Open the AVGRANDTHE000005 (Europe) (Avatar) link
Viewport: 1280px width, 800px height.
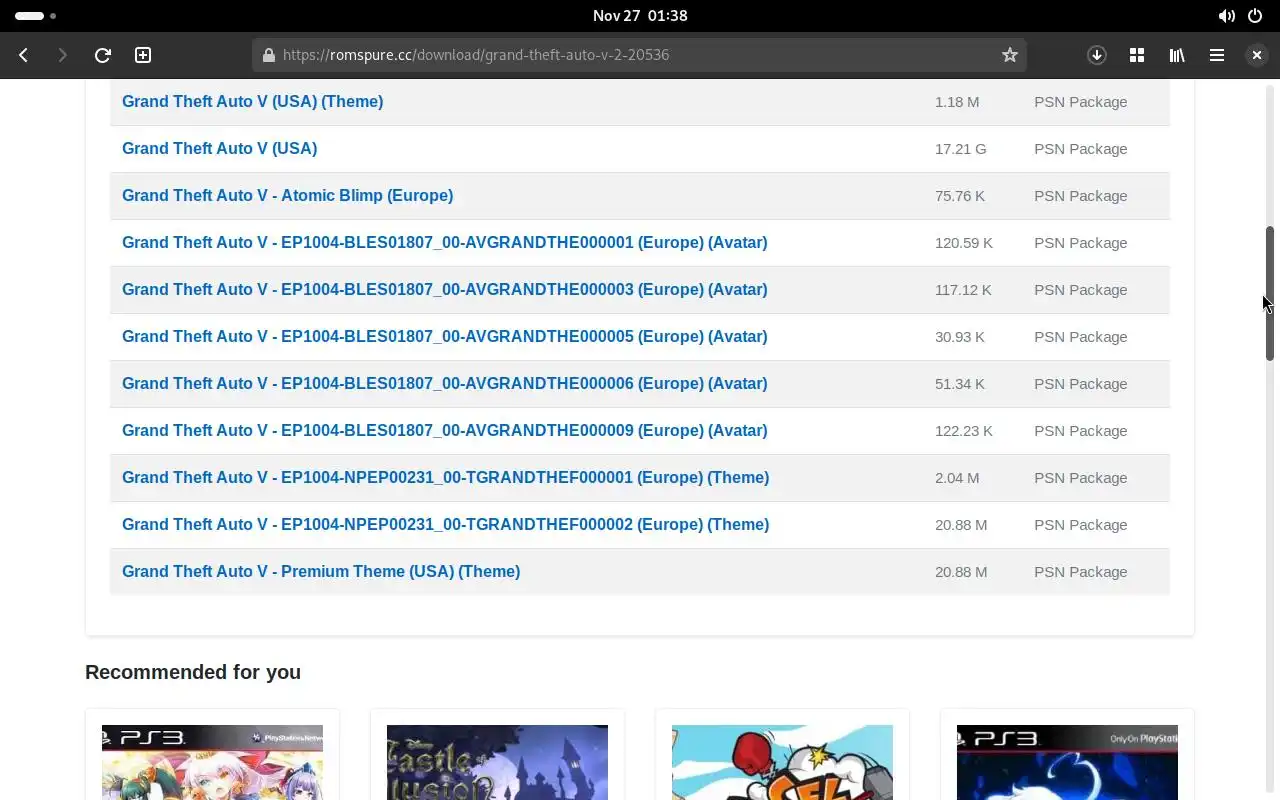click(444, 336)
